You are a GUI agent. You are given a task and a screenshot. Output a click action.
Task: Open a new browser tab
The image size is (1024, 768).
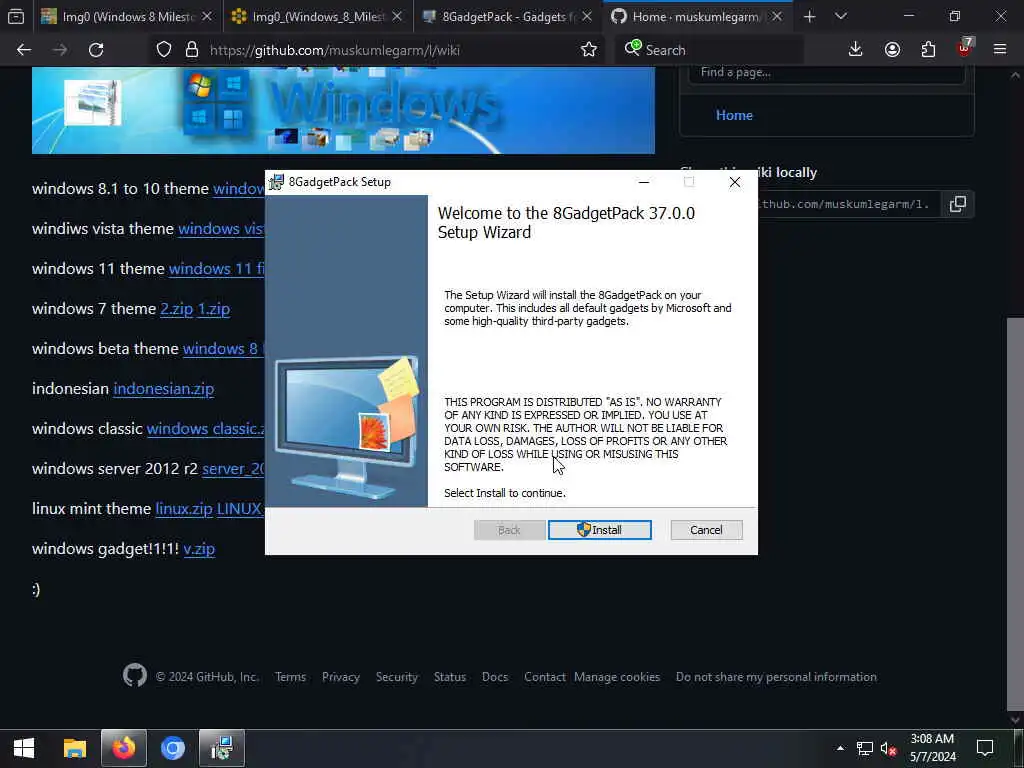coord(809,17)
